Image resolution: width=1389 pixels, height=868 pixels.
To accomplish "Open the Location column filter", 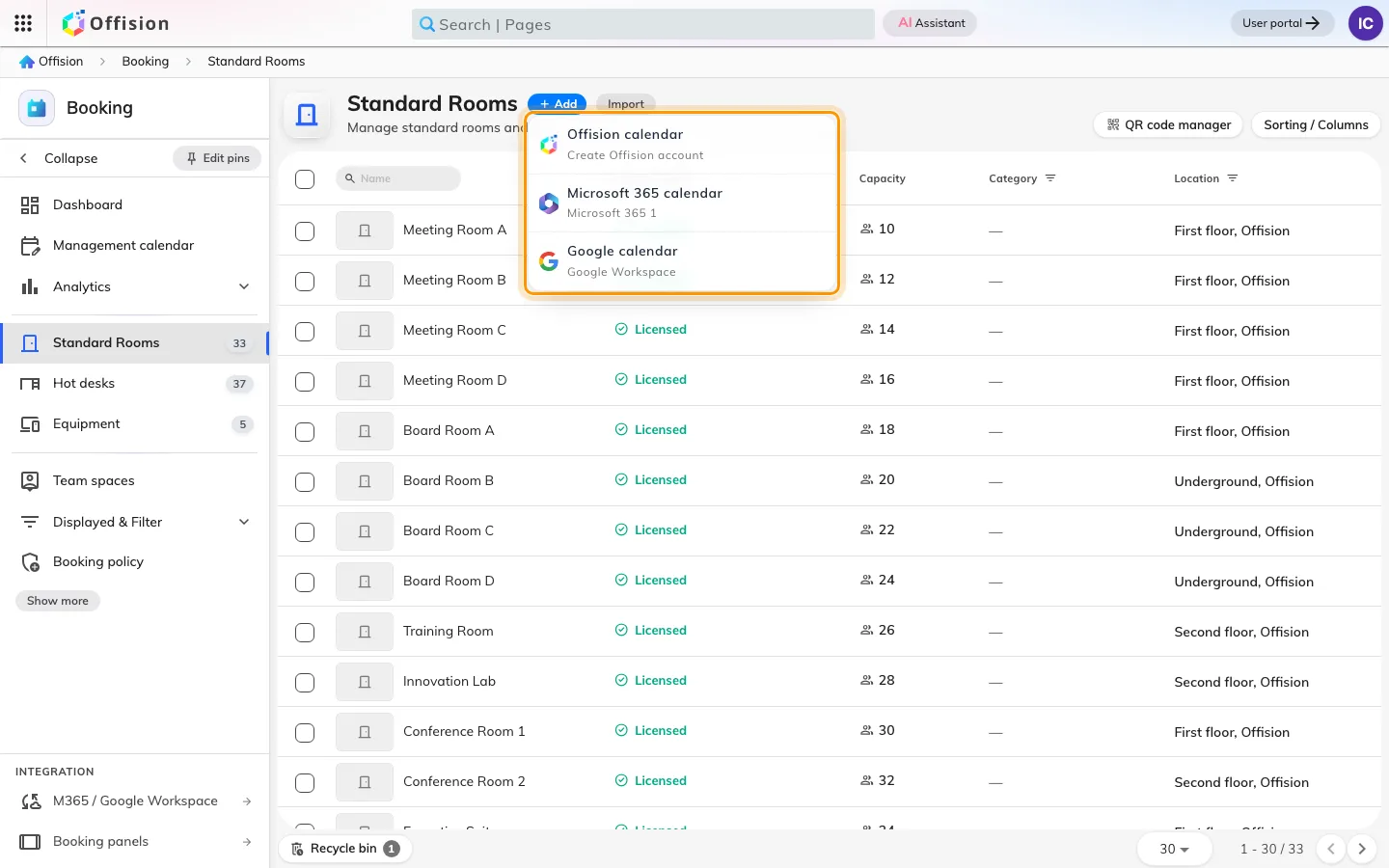I will [x=1233, y=178].
